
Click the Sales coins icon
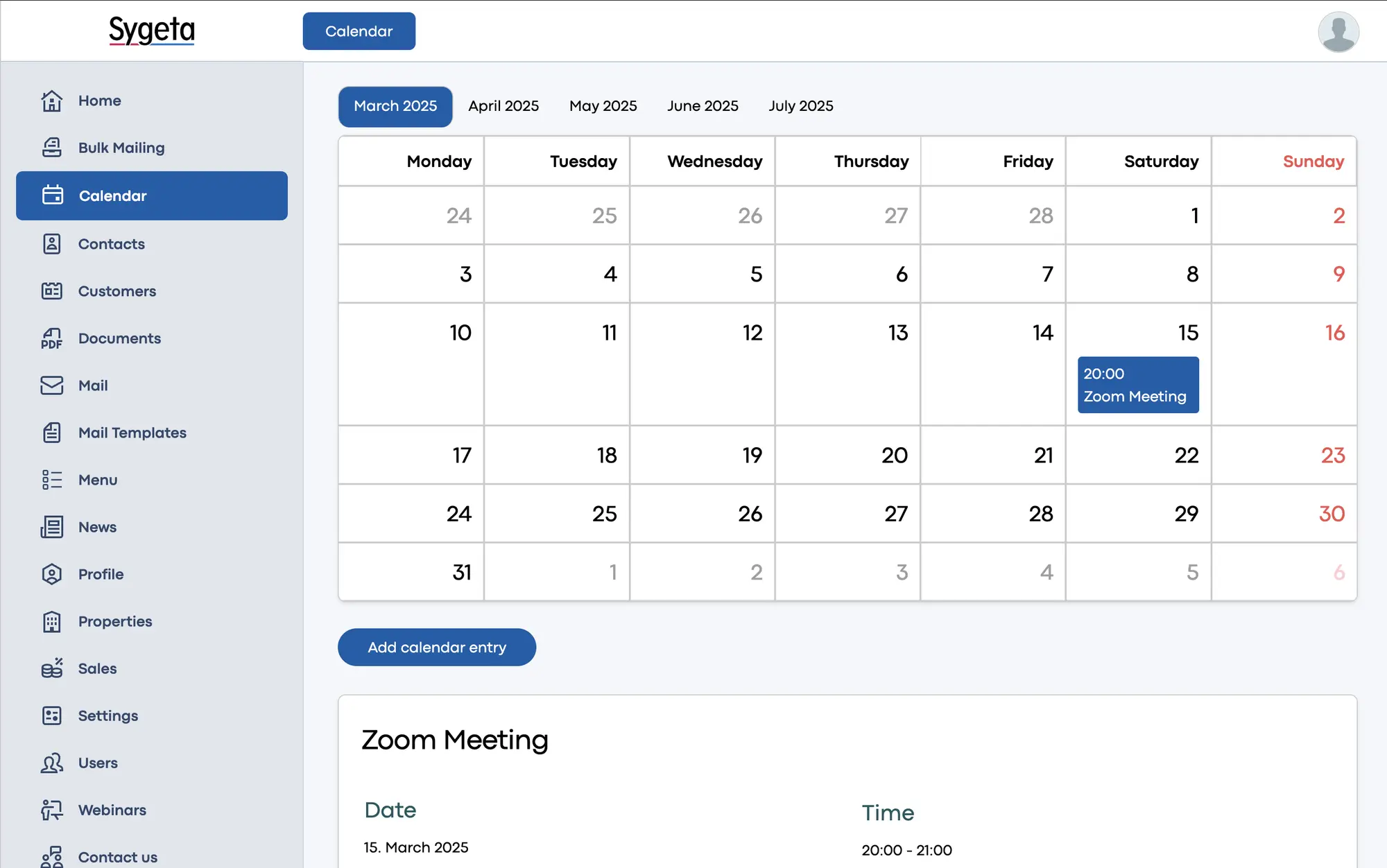point(52,668)
